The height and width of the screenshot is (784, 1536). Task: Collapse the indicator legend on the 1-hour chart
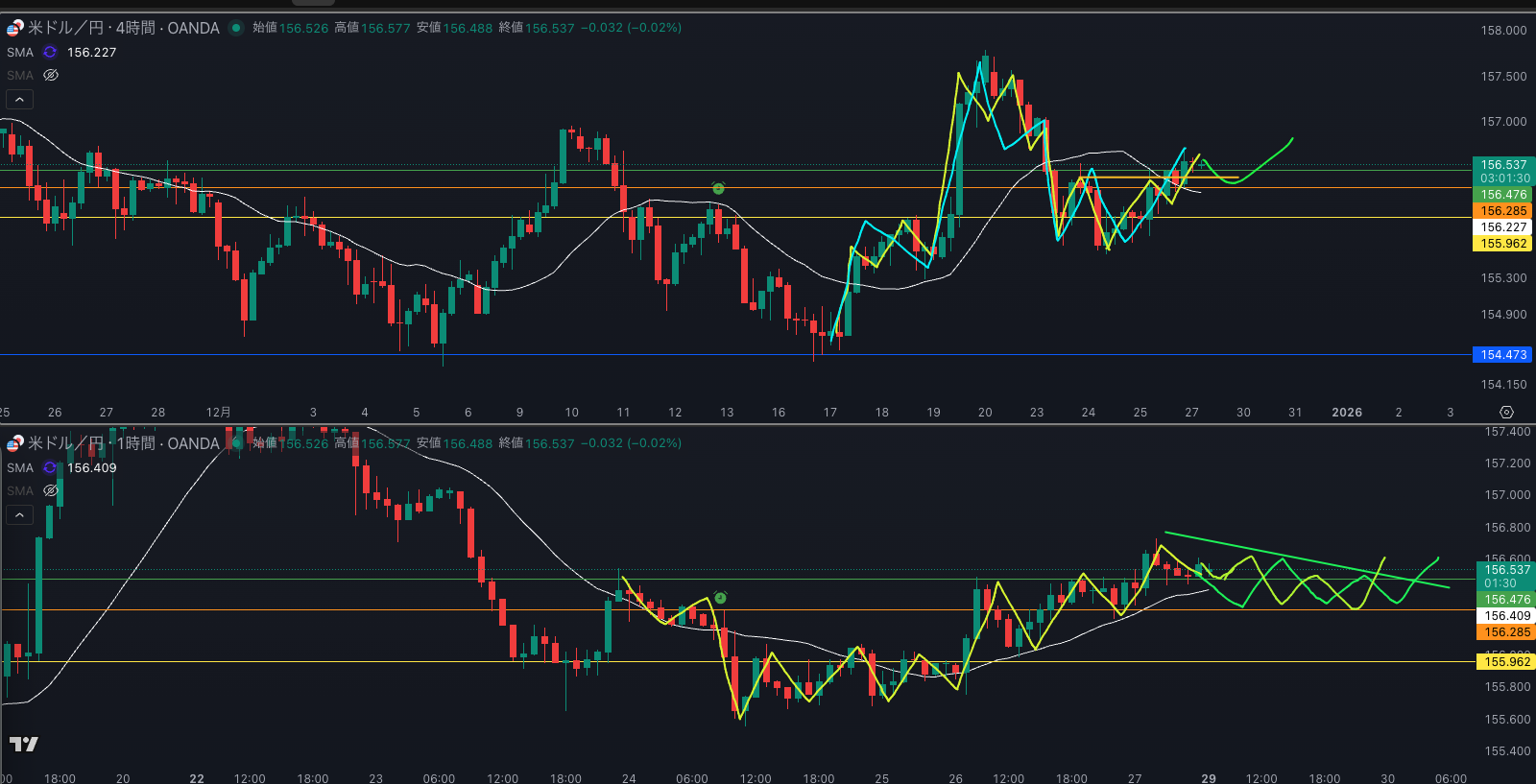19,515
